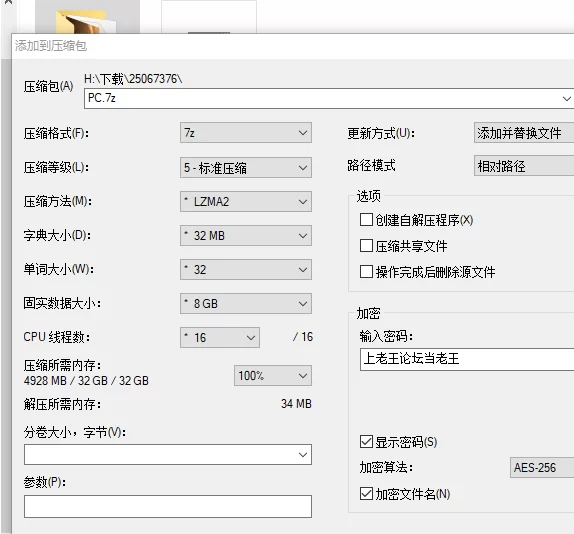
Task: Click the 固实数据大小 label
Action: tap(62, 303)
